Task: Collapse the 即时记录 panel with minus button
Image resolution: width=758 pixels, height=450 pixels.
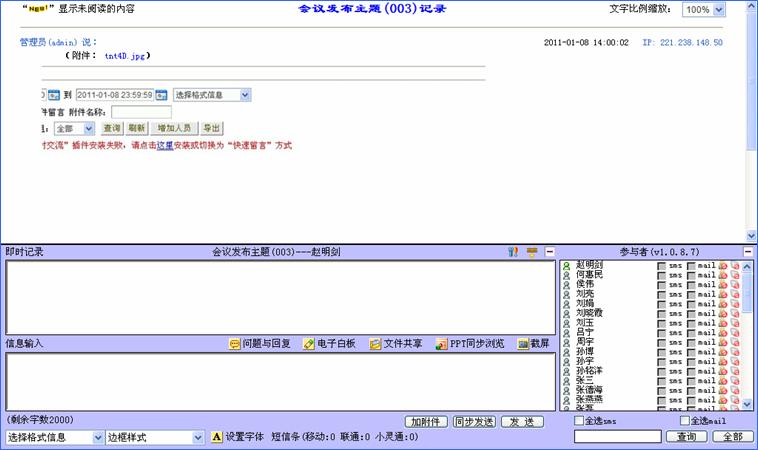Action: point(549,252)
